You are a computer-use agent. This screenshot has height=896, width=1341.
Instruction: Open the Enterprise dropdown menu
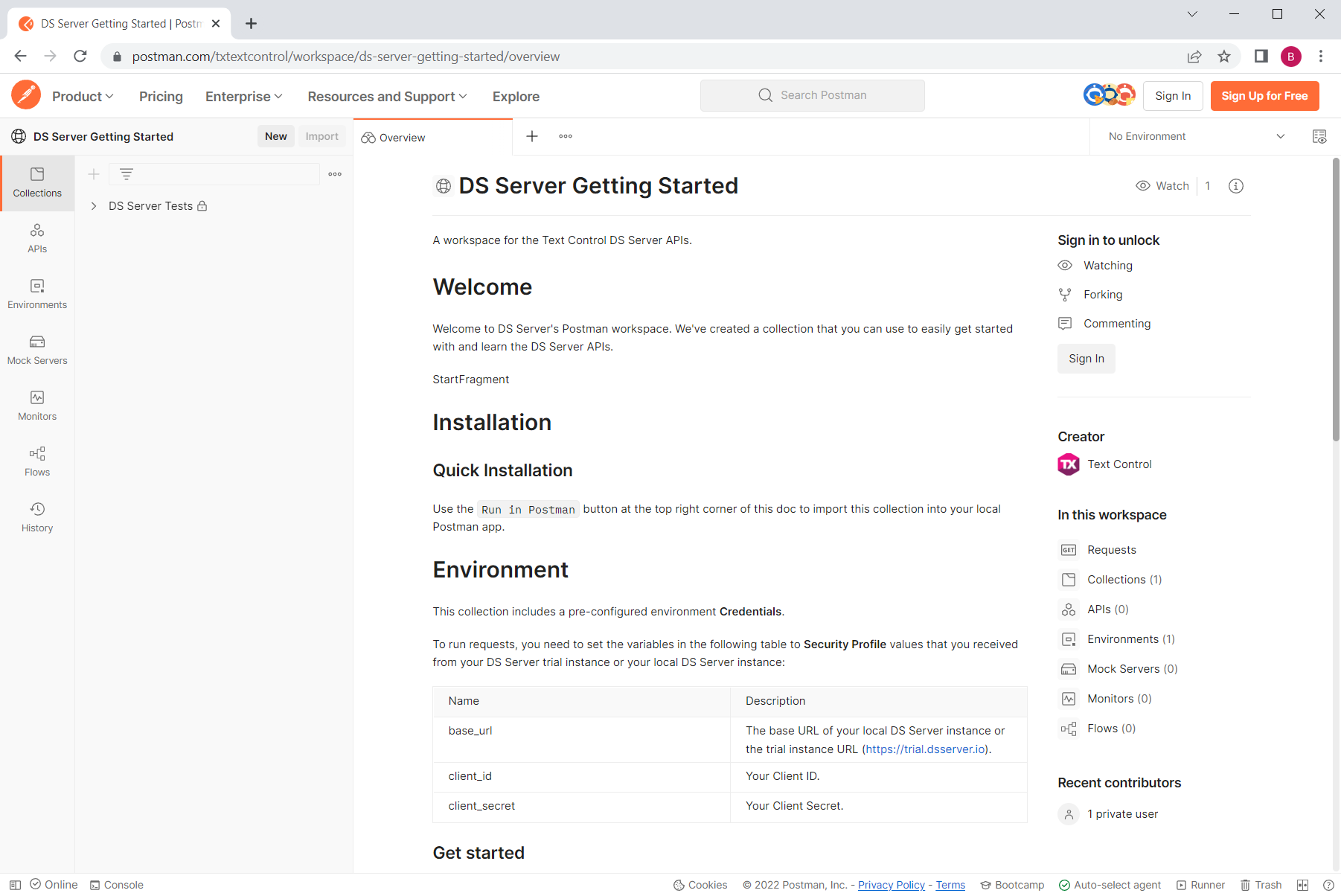click(244, 97)
